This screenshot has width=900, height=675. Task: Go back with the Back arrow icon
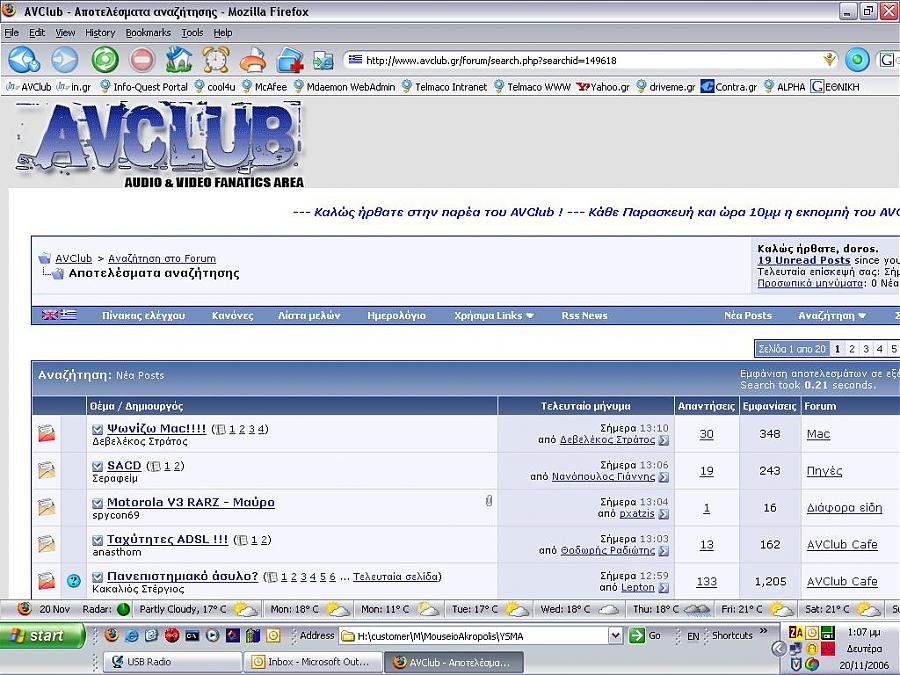pyautogui.click(x=24, y=59)
